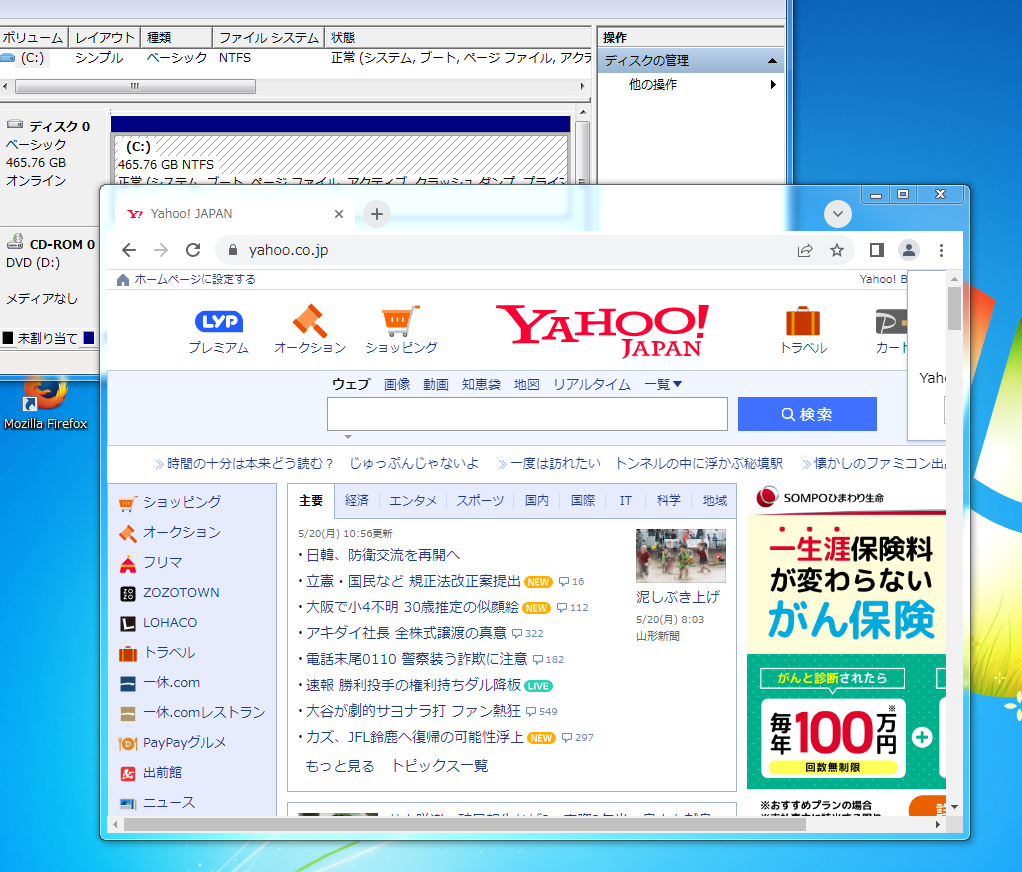This screenshot has width=1022, height=872.
Task: Click the オークション gavel icon
Action: click(x=307, y=322)
